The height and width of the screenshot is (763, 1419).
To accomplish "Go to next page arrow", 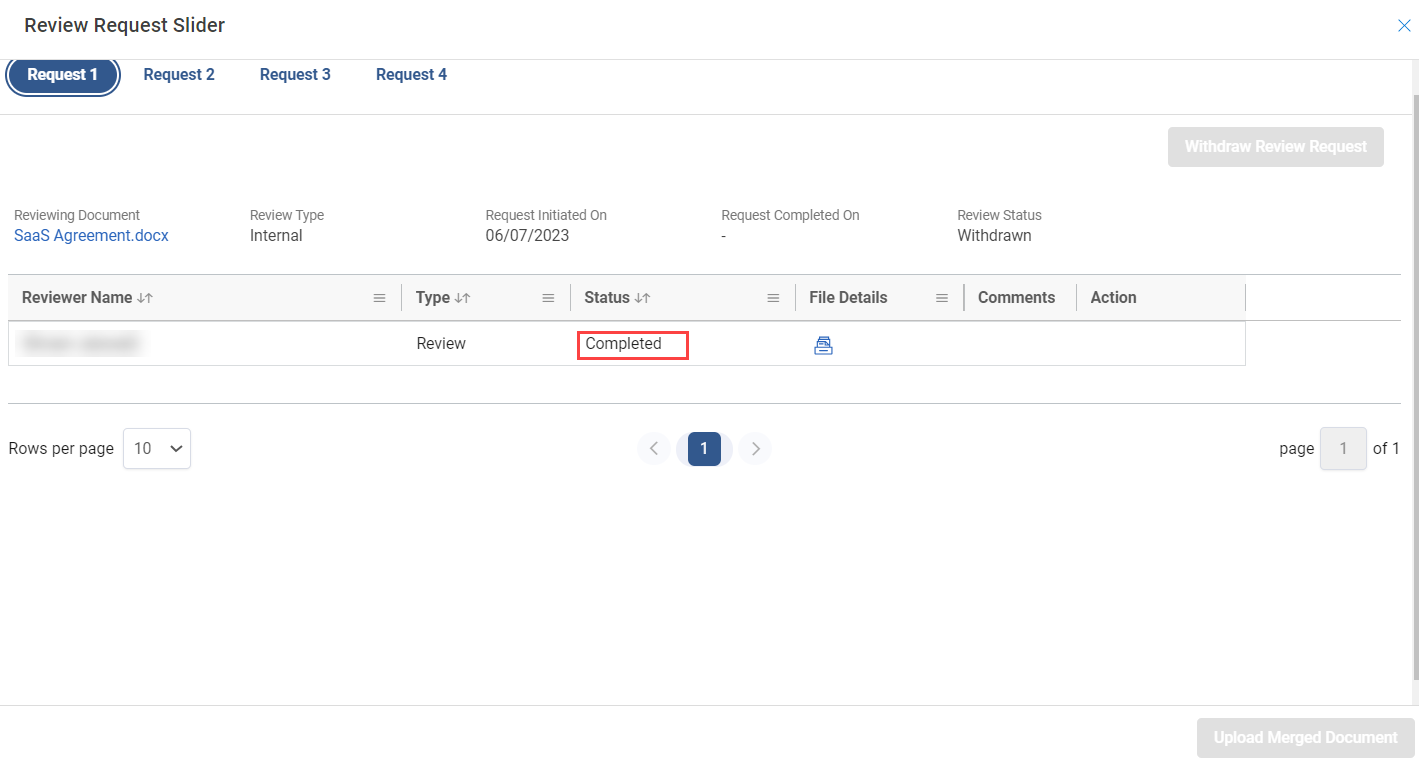I will (x=756, y=449).
